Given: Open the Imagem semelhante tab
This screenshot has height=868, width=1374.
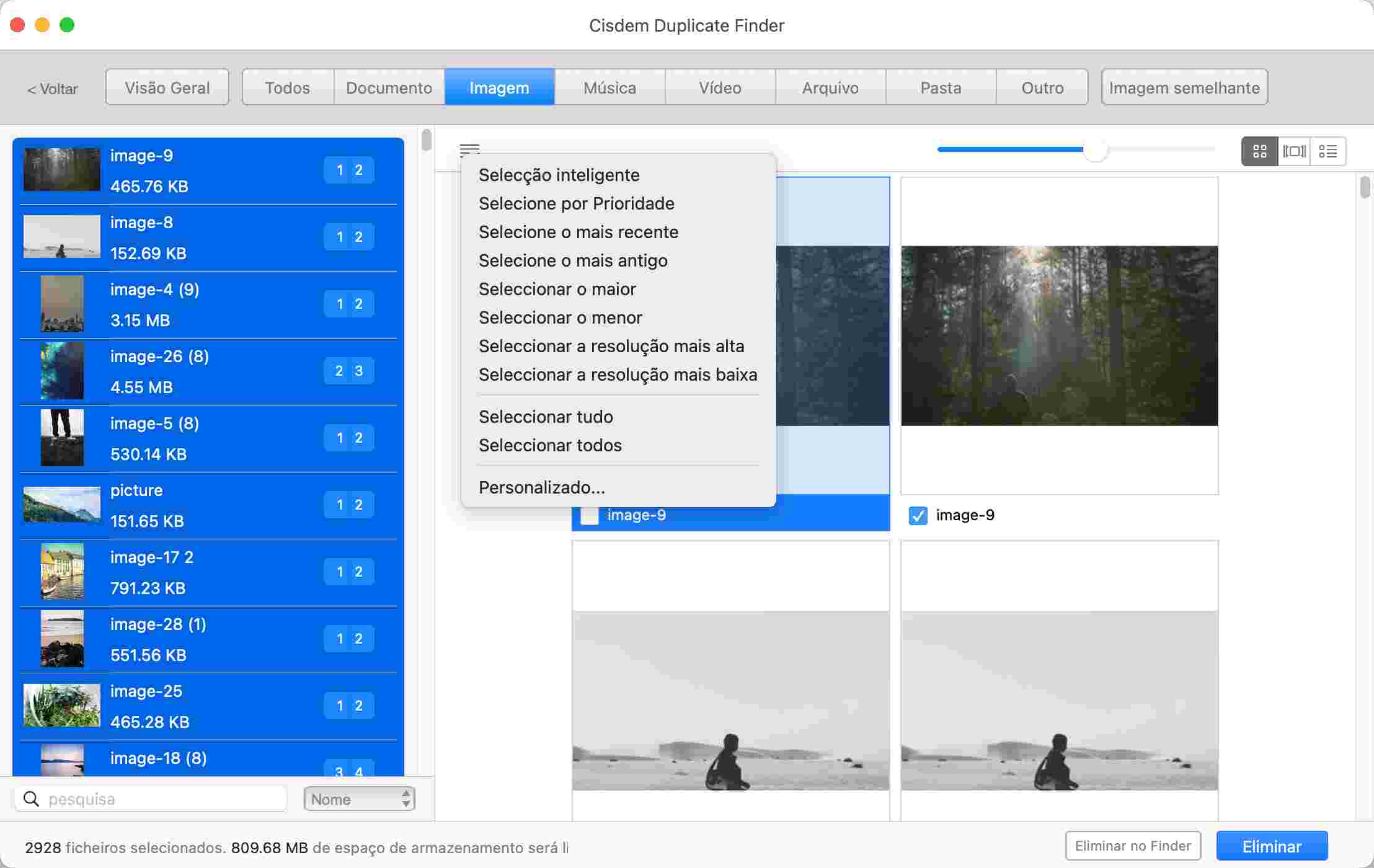Looking at the screenshot, I should (1184, 87).
